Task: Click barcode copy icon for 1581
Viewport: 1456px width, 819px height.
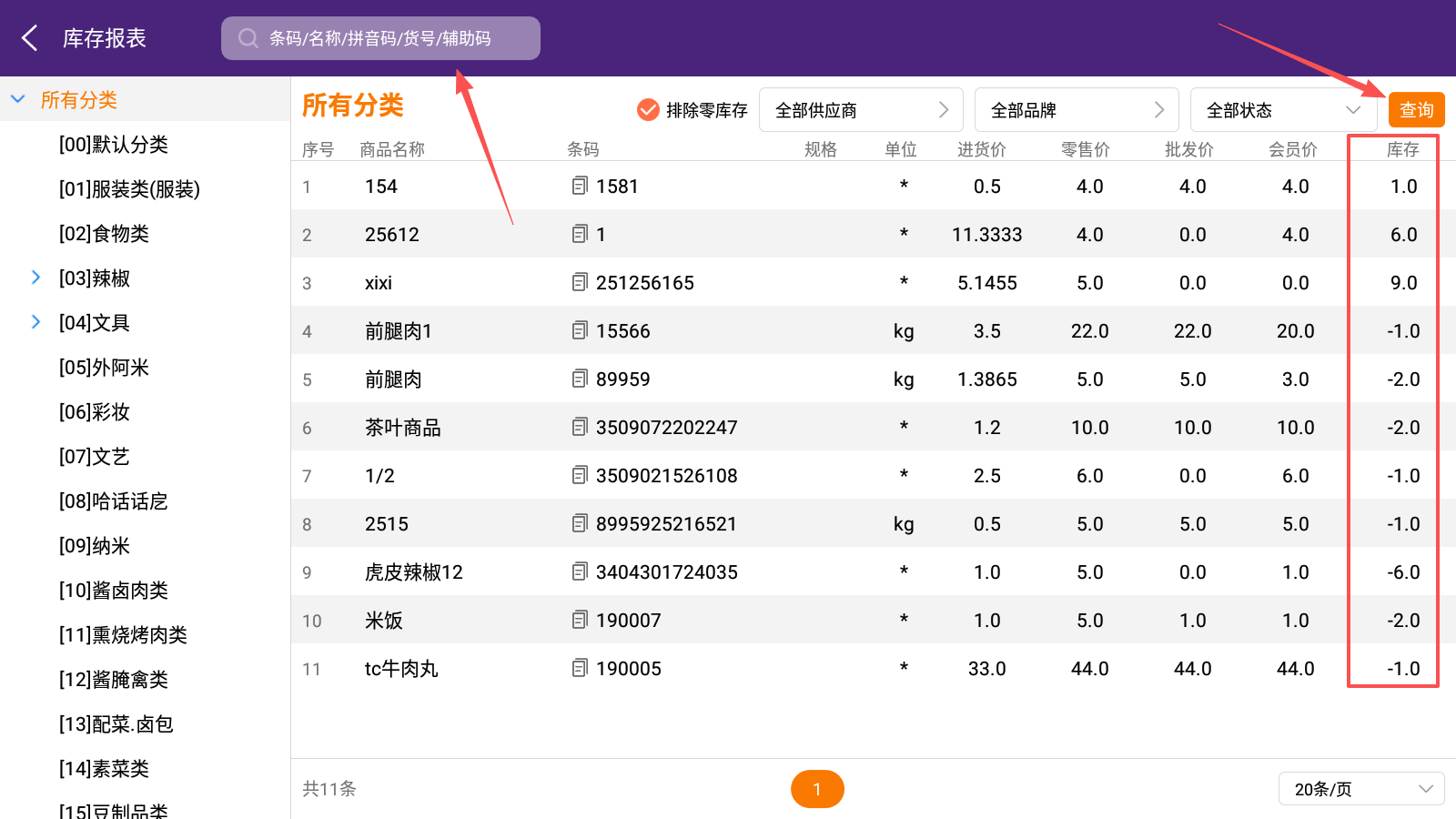Action: [580, 187]
